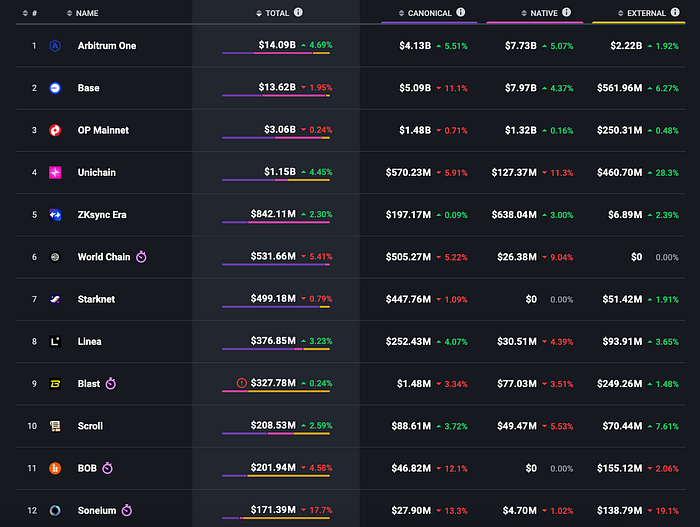Open the TOTAL column info icon
This screenshot has height=527, width=700.
298,13
